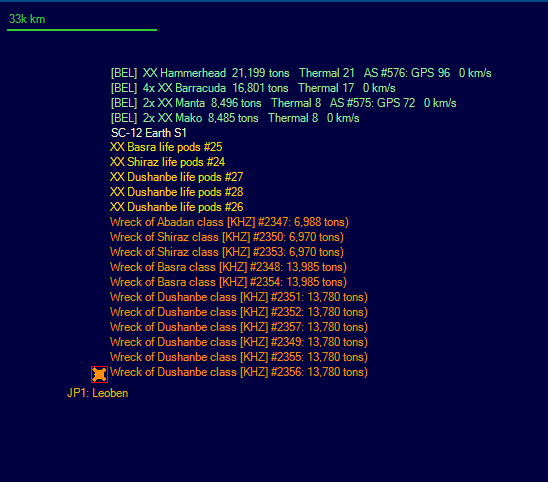This screenshot has width=548, height=482.
Task: Click the 2x XX Manta contact
Action: tap(283, 103)
